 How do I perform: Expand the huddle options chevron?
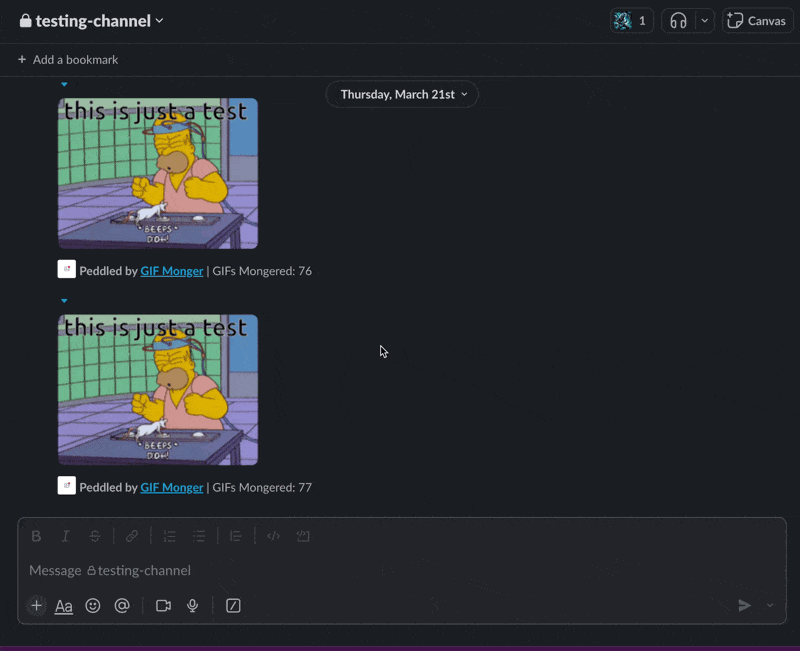click(x=705, y=21)
